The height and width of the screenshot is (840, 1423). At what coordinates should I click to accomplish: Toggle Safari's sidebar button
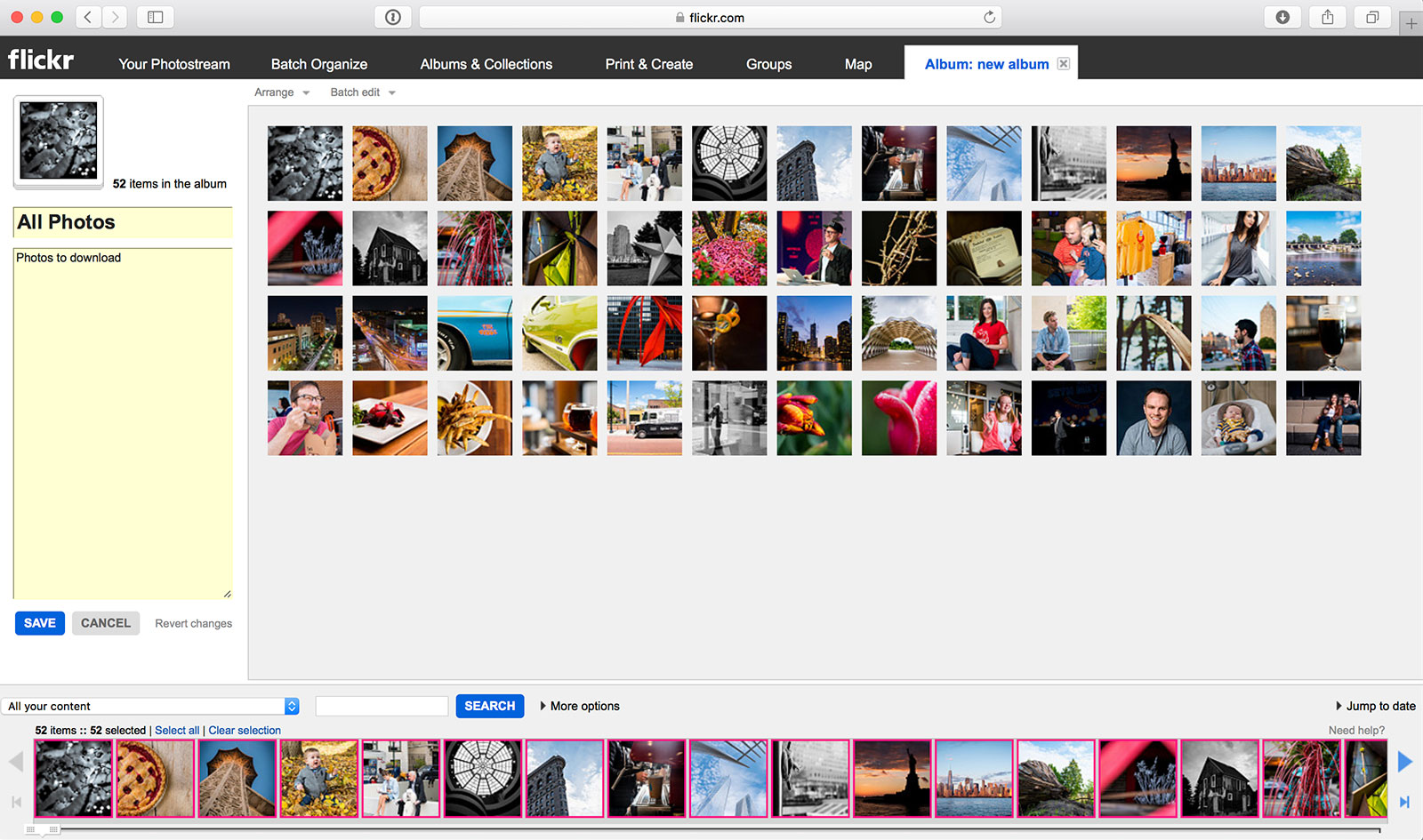[x=156, y=17]
